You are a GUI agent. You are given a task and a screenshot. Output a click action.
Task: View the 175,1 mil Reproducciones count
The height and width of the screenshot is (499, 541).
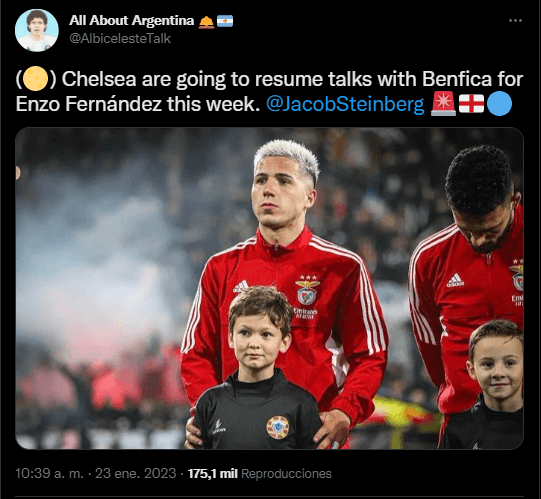(259, 473)
